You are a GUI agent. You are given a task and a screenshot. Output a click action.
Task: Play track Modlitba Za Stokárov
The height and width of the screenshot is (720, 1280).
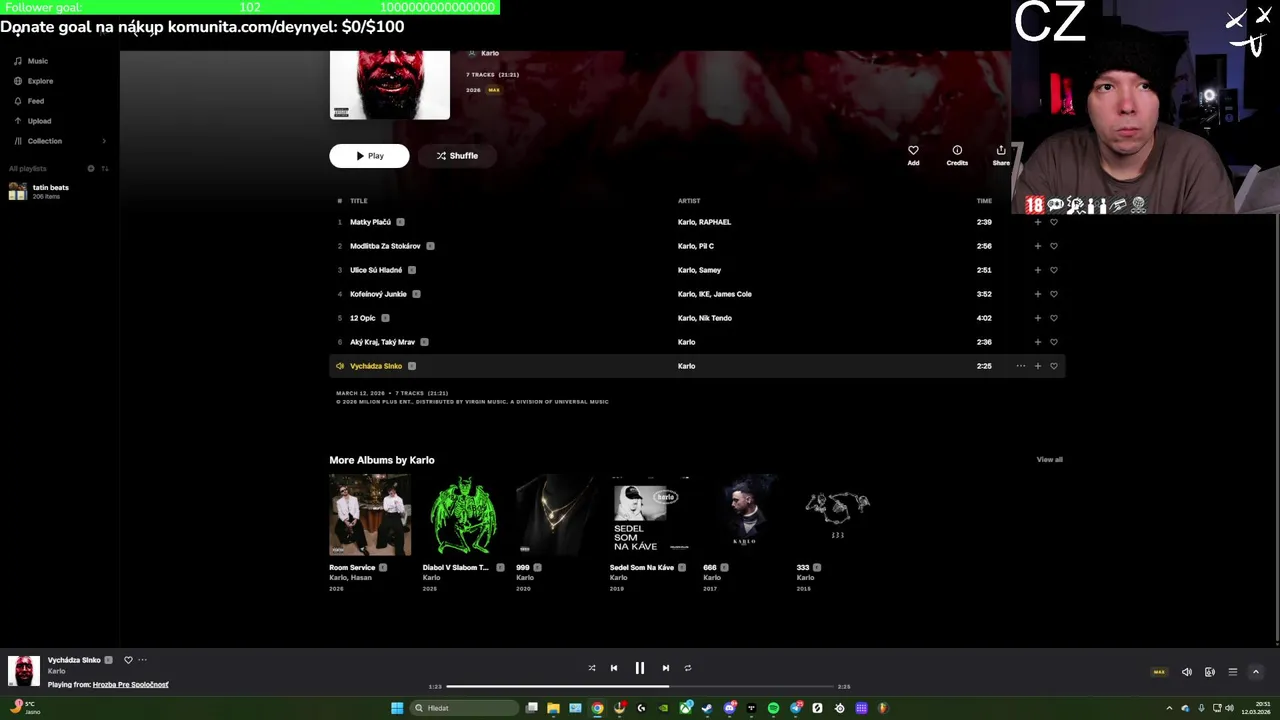click(385, 246)
